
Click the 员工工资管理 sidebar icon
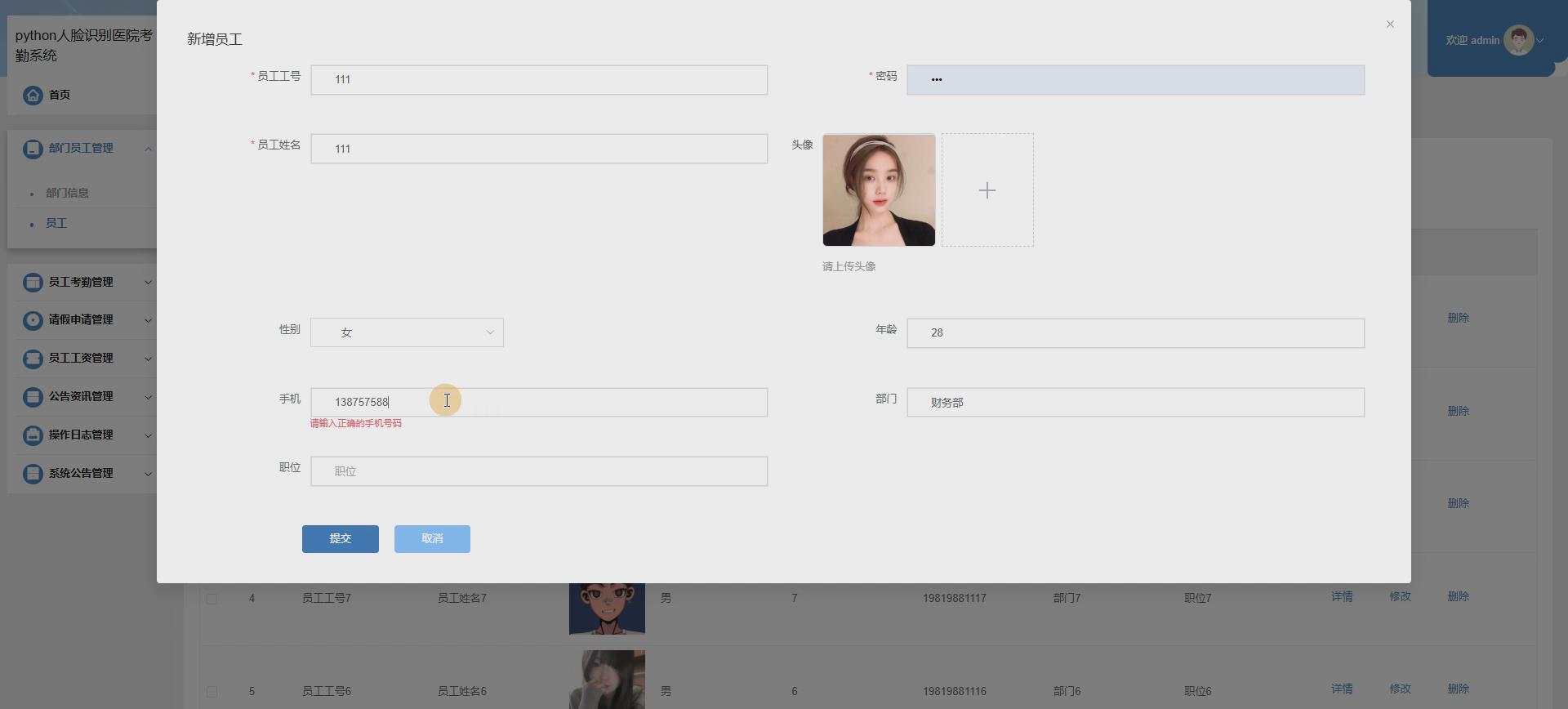[33, 359]
